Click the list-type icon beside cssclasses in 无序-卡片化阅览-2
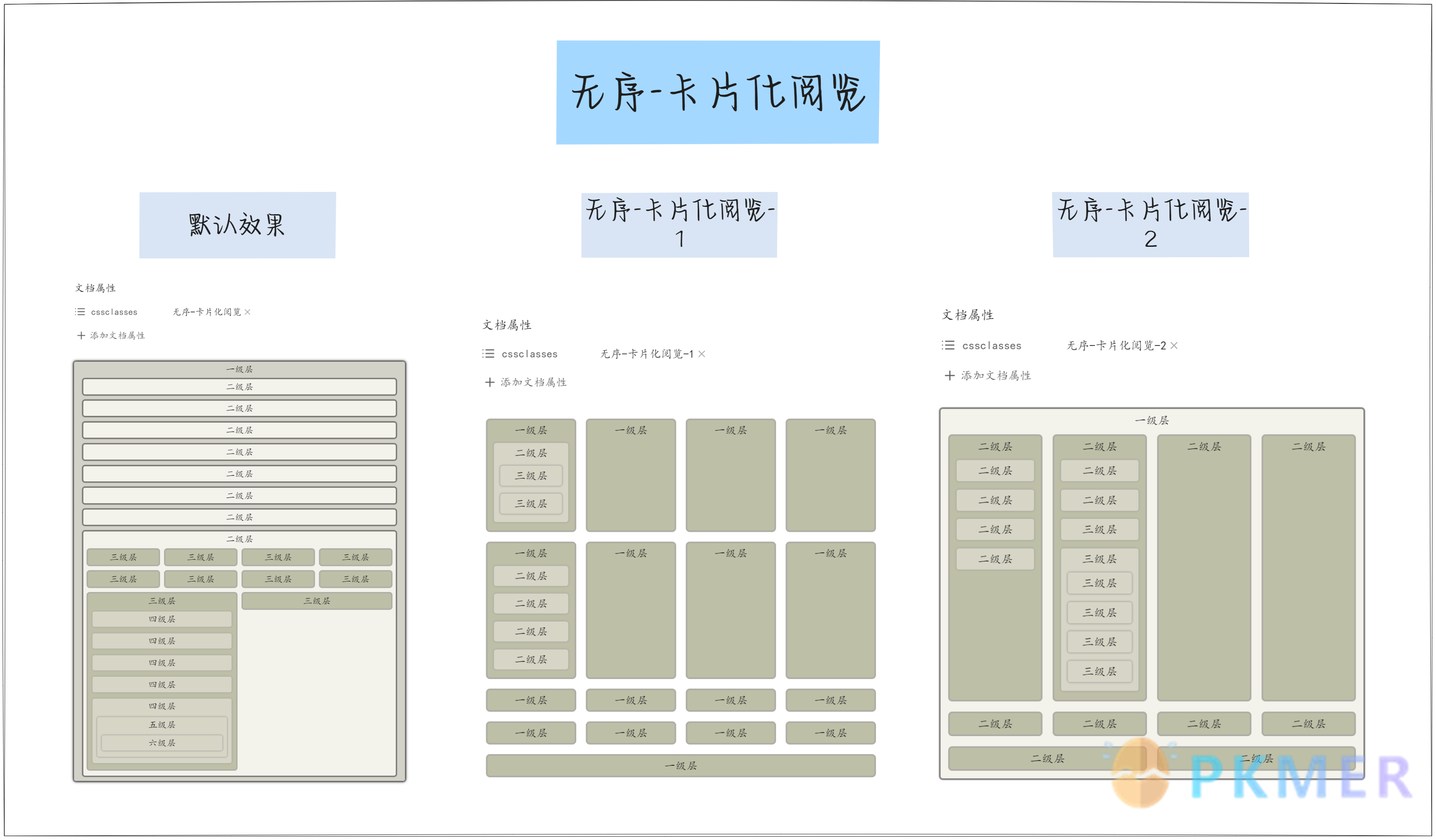Viewport: 1436px width, 840px height. [949, 346]
